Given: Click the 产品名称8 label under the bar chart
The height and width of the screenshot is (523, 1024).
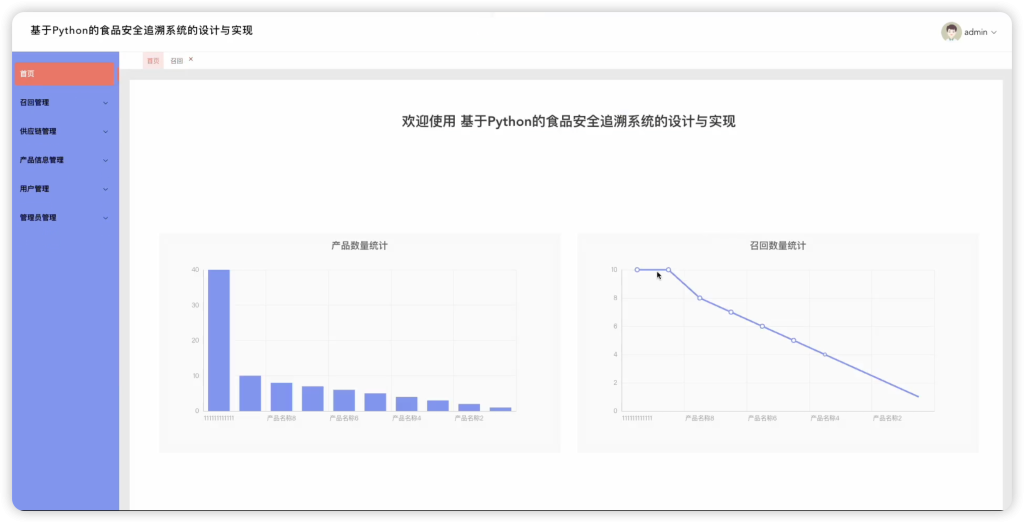Looking at the screenshot, I should pyautogui.click(x=281, y=418).
